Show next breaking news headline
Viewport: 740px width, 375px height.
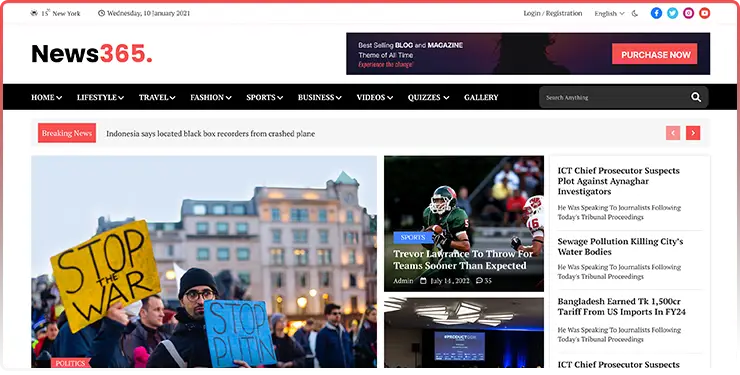tap(693, 133)
